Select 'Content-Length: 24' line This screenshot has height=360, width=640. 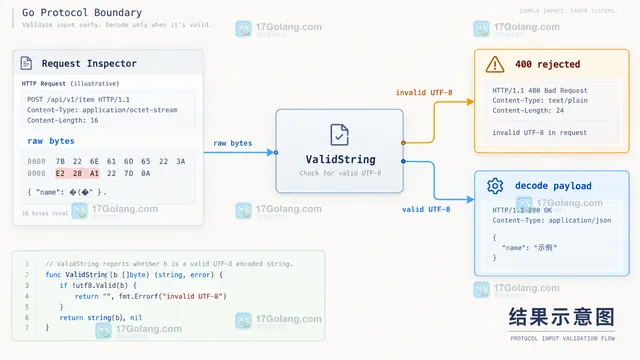click(528, 111)
